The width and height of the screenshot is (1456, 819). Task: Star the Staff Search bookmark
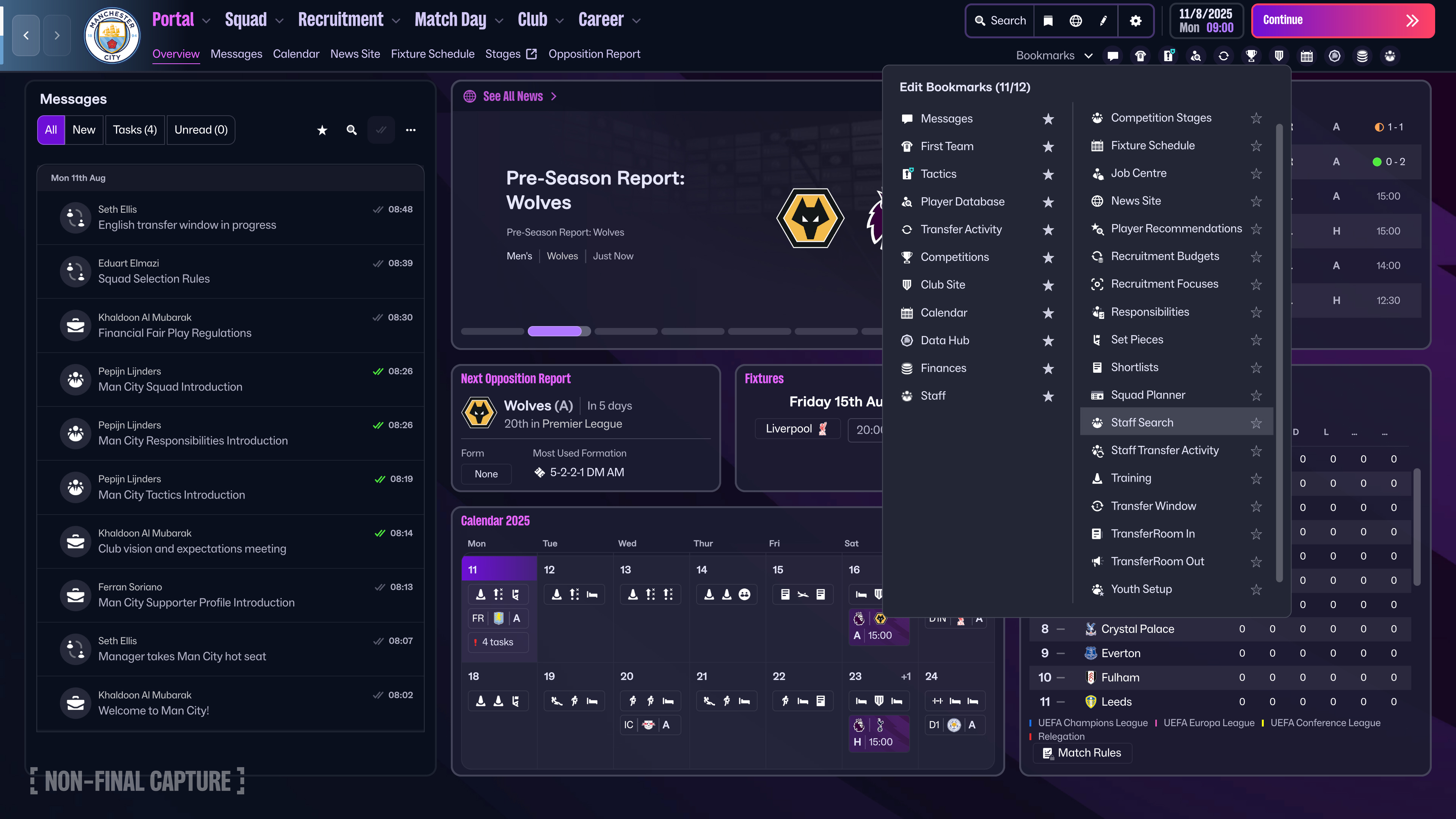[1256, 423]
